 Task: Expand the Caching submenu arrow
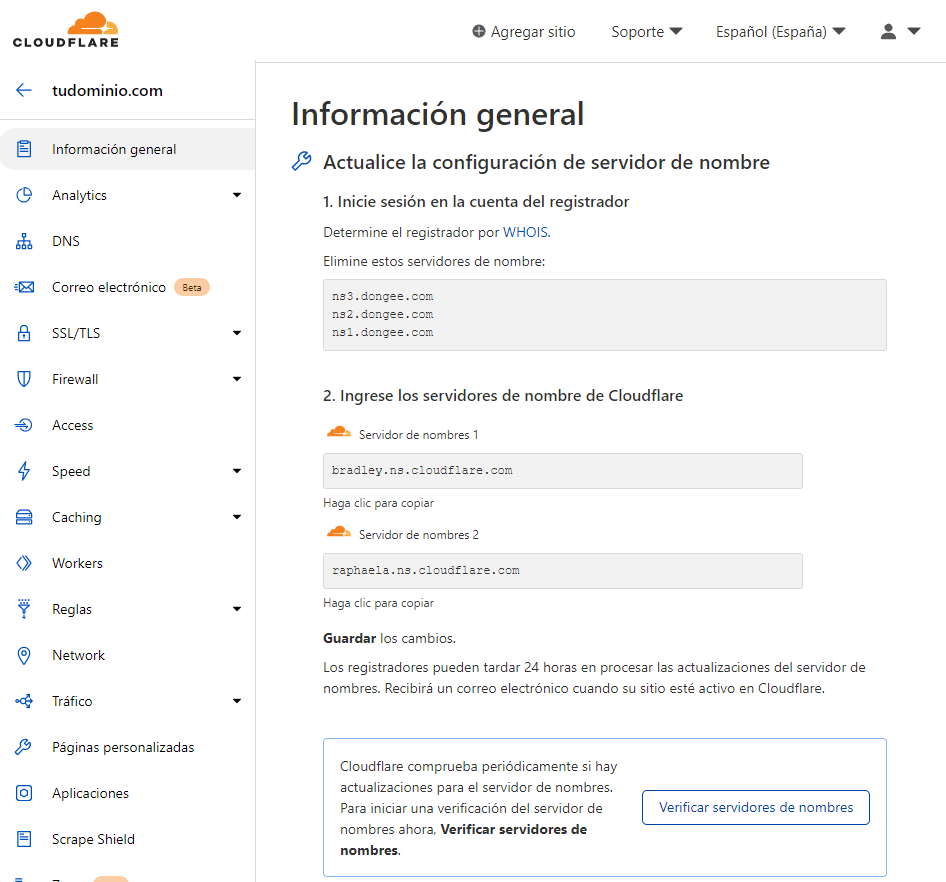click(237, 517)
